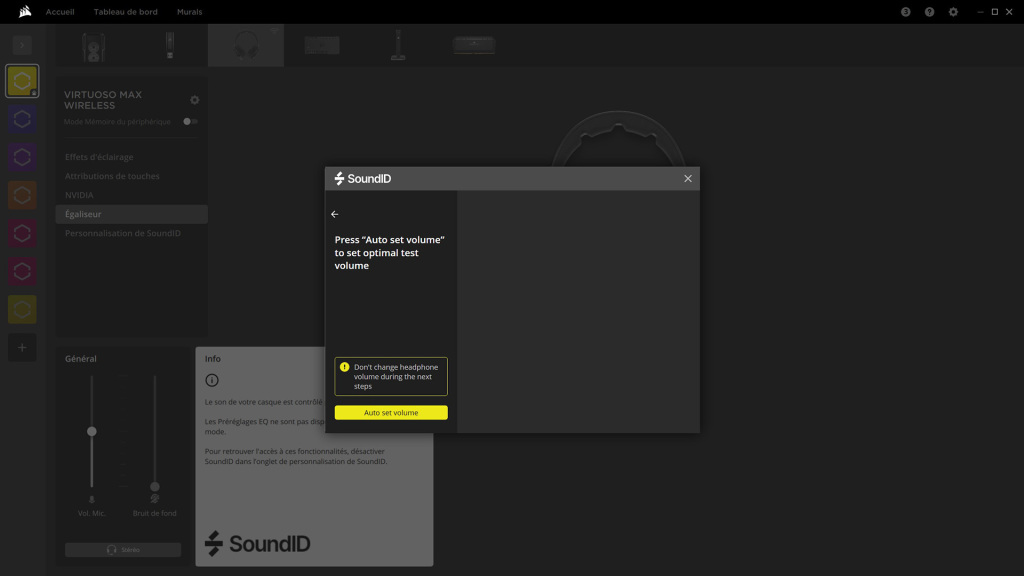Click the "Press Auto set volume" instruction text
Image resolution: width=1024 pixels, height=576 pixels.
pos(390,253)
